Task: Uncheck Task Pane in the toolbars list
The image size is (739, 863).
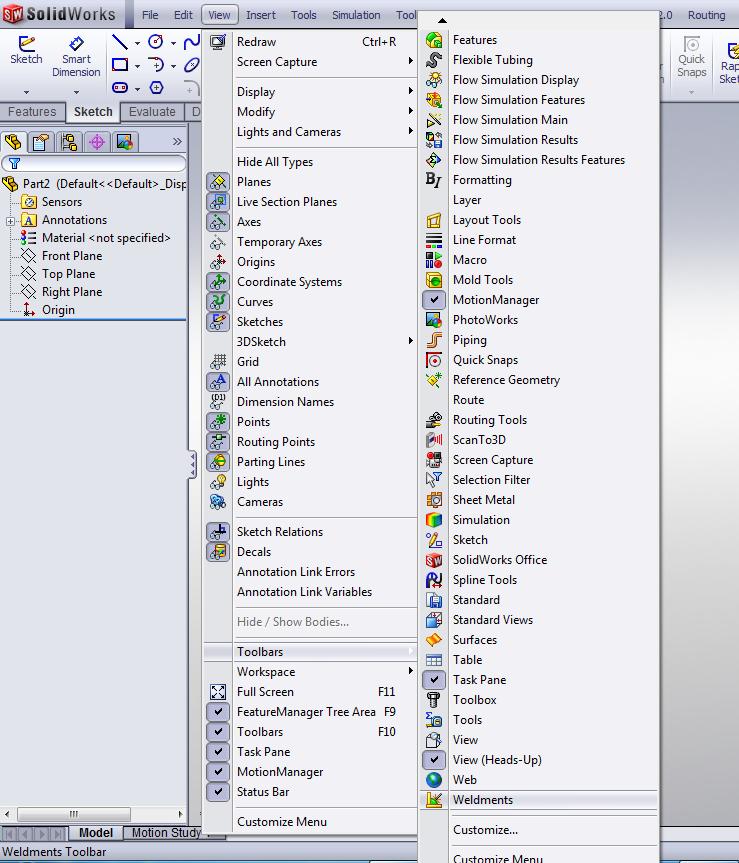Action: (x=434, y=680)
